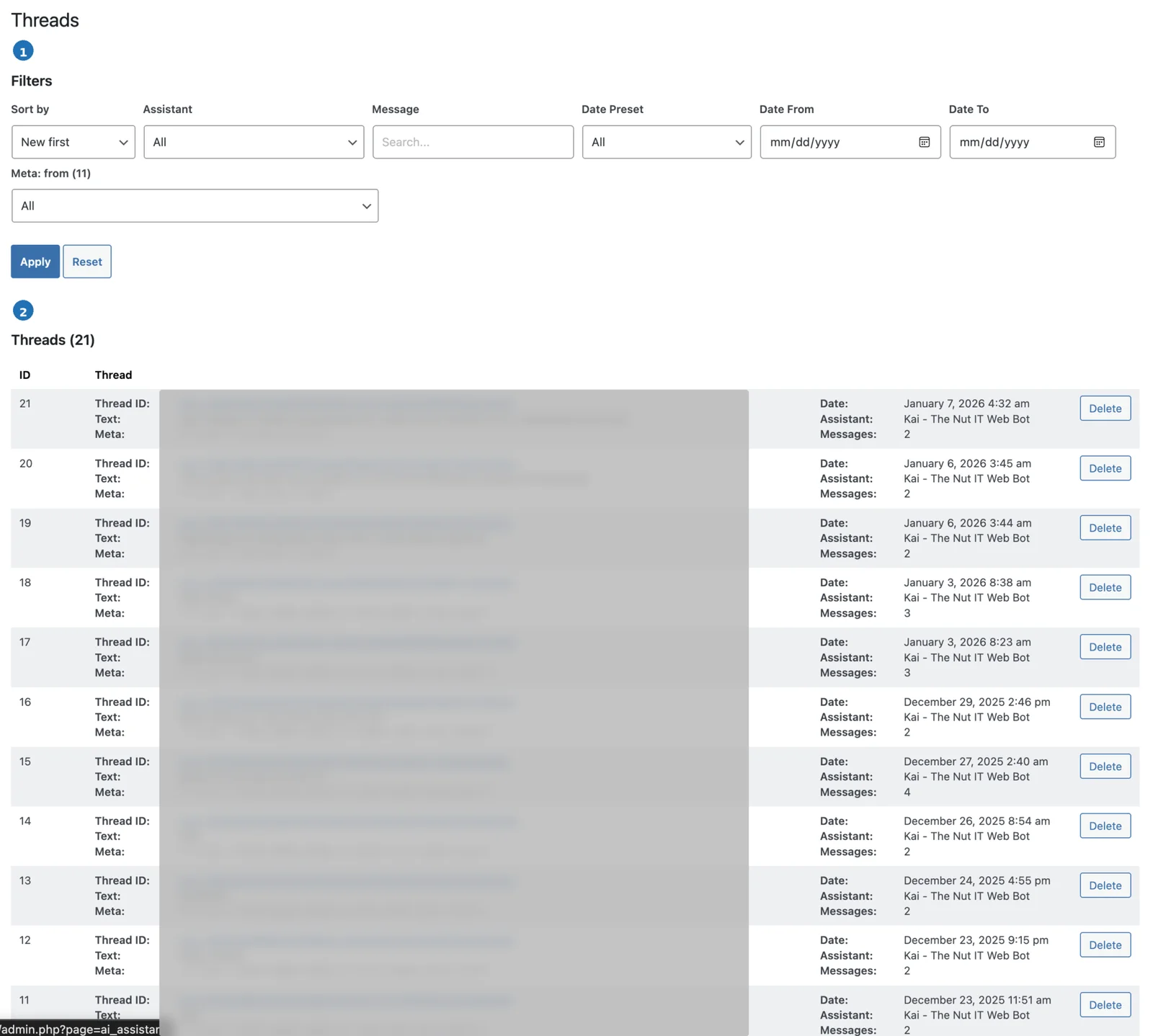Viewport: 1153px width, 1036px height.
Task: Remove thread 16 from December 29, 2025
Action: point(1105,707)
